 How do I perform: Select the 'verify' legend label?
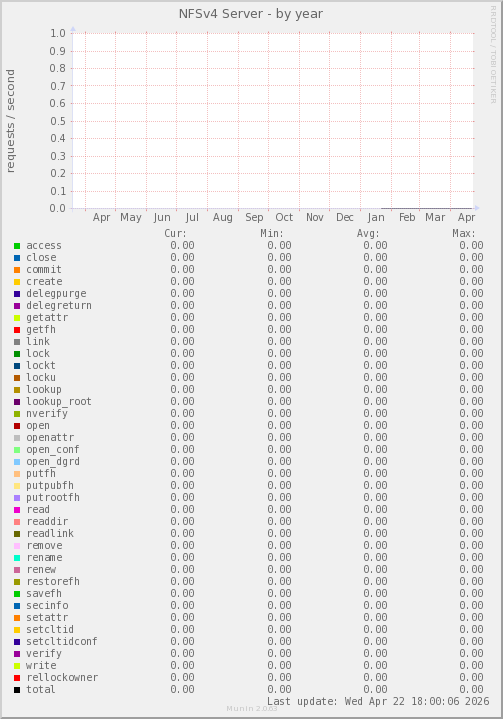tap(44, 653)
